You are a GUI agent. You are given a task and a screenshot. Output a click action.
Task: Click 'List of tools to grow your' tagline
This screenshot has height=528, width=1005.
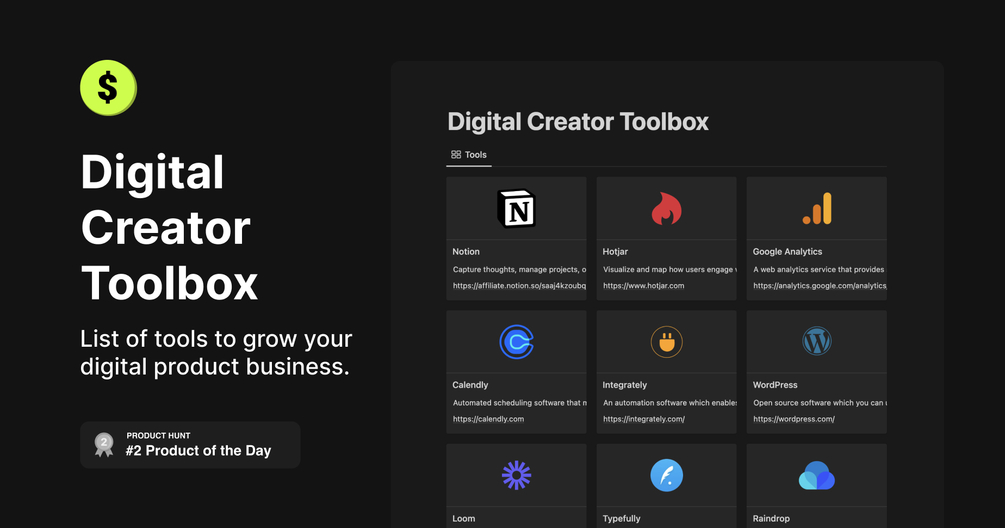pos(216,339)
